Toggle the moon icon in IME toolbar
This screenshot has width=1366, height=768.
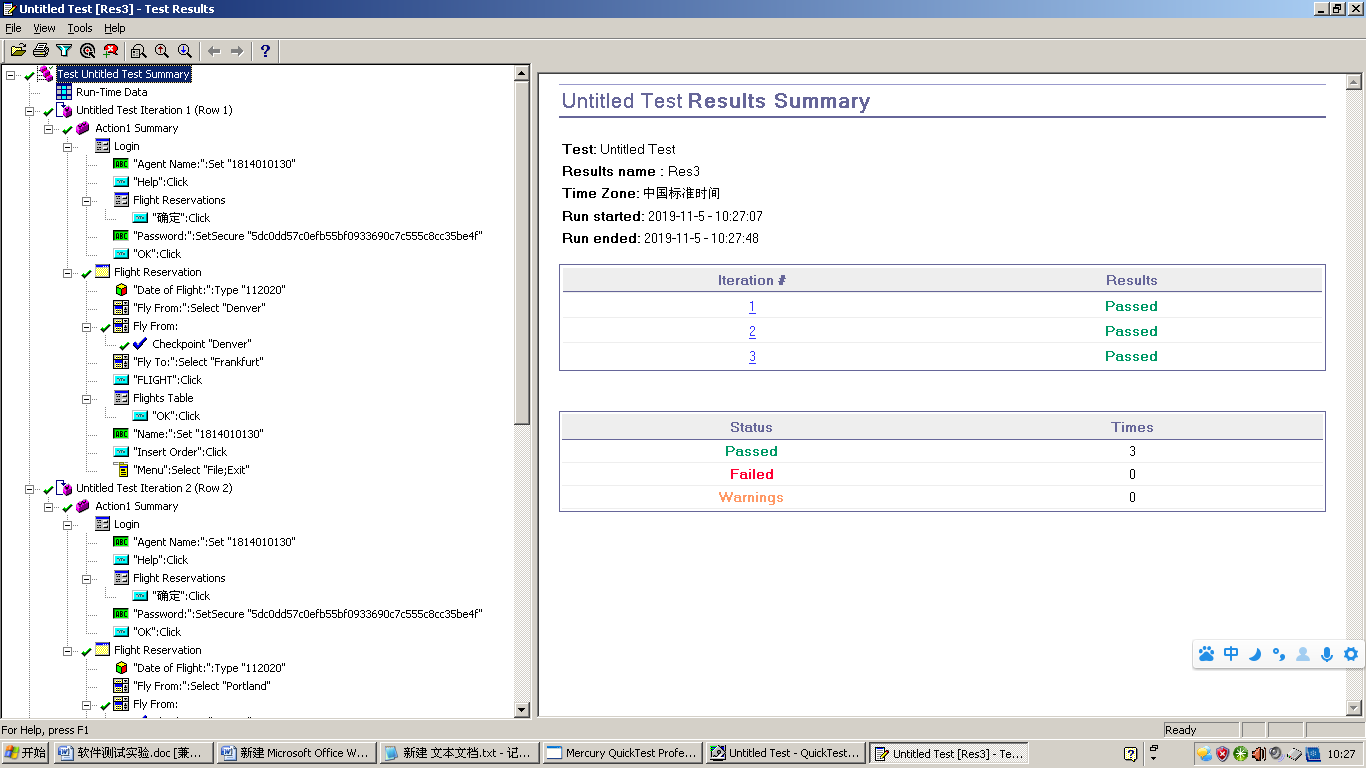click(1255, 654)
